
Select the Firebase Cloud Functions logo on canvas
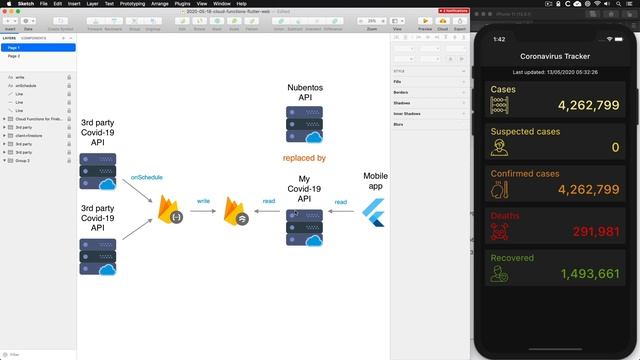coord(170,209)
